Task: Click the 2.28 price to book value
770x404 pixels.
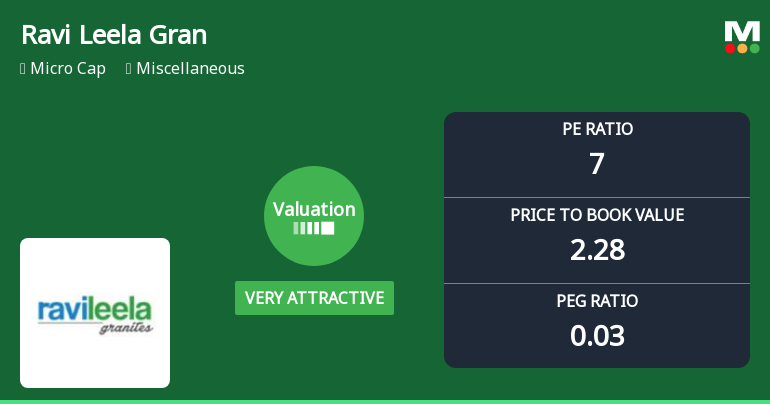Action: pos(597,249)
